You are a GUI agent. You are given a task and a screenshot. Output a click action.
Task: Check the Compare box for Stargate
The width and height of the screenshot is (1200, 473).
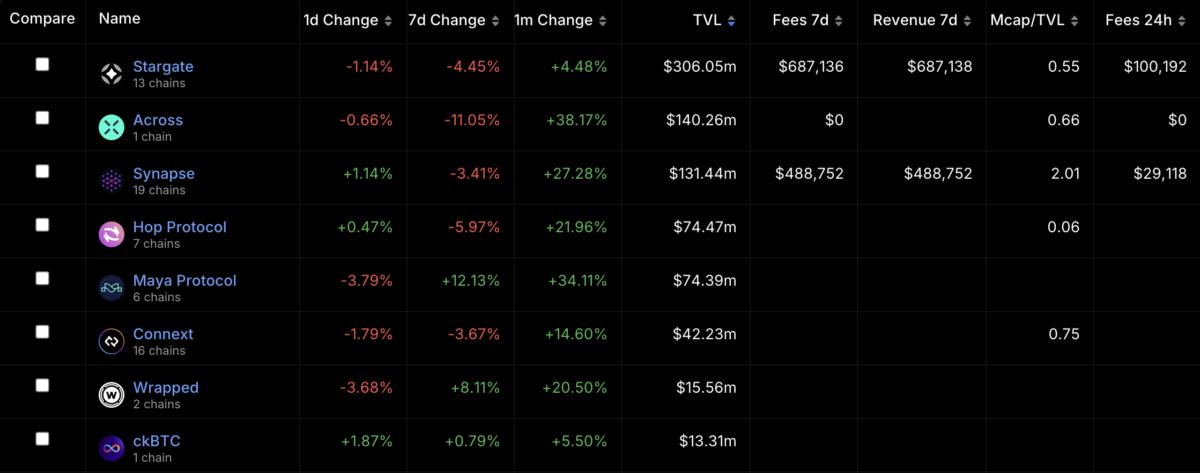point(42,64)
